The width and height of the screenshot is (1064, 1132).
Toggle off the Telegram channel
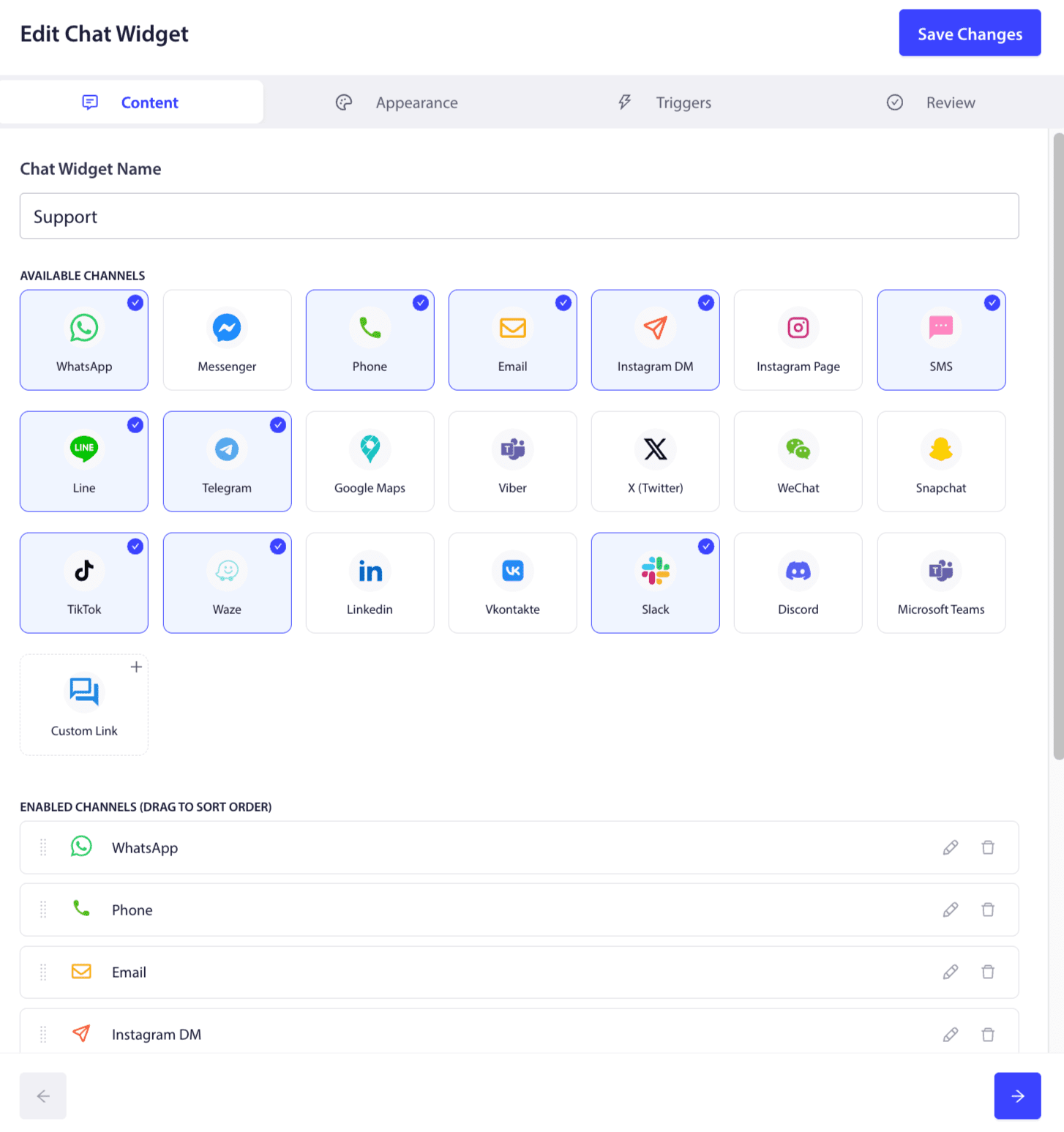(x=227, y=461)
